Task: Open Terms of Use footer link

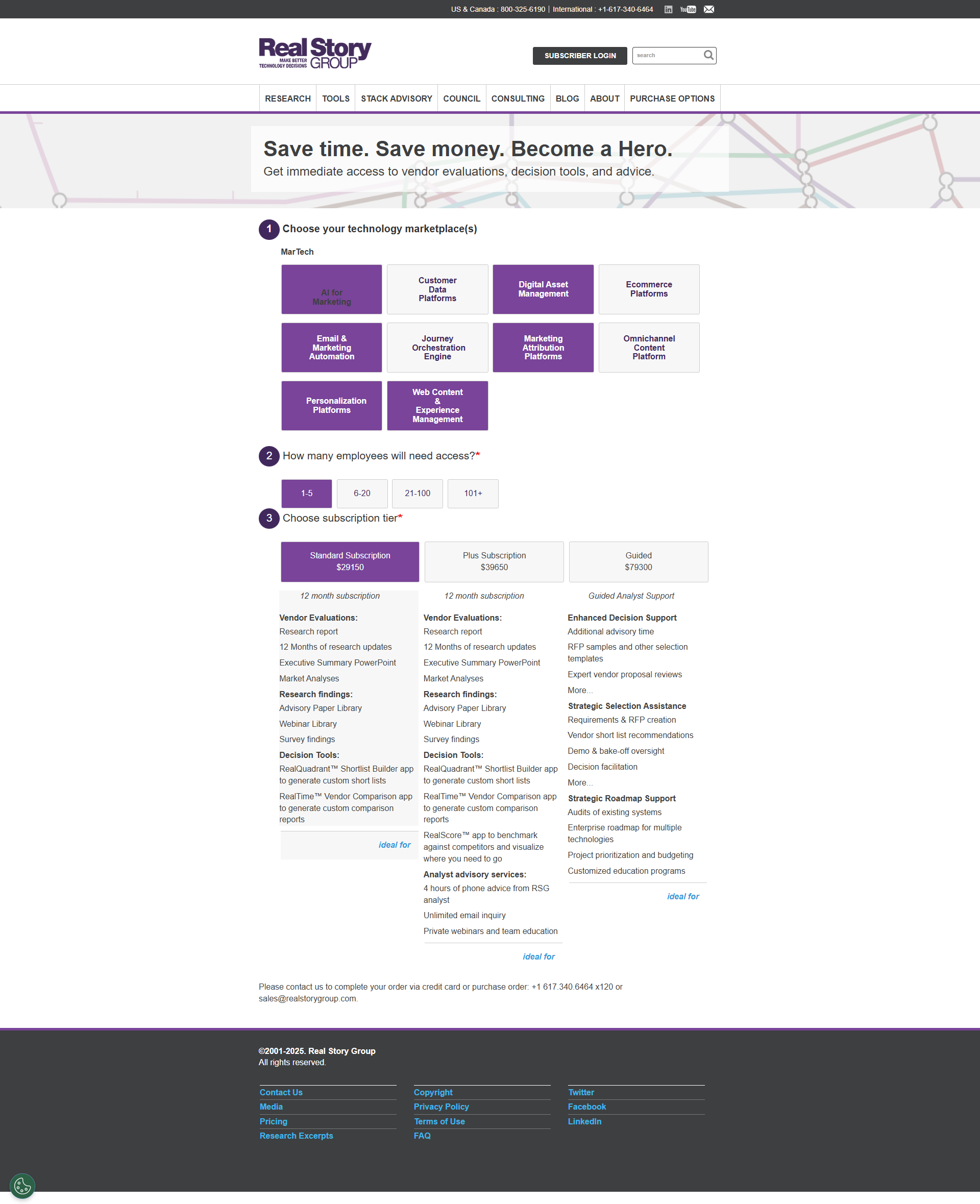Action: click(x=439, y=1122)
